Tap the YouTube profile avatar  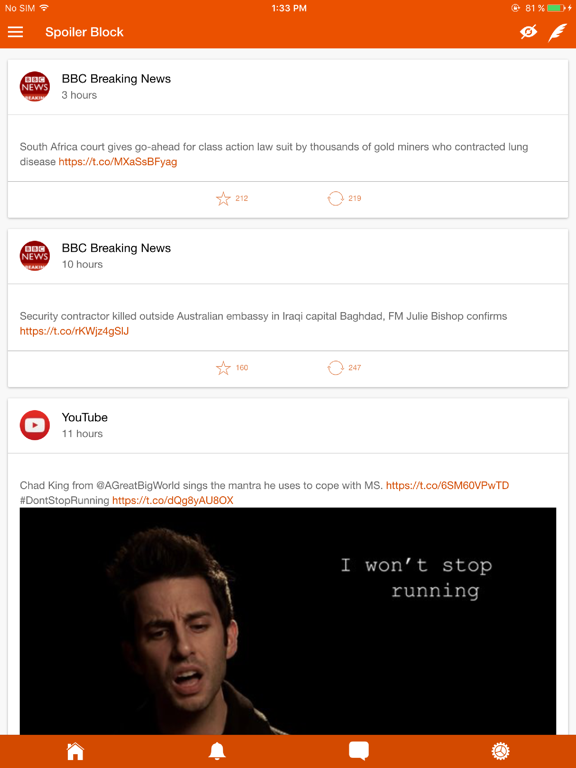click(x=35, y=425)
